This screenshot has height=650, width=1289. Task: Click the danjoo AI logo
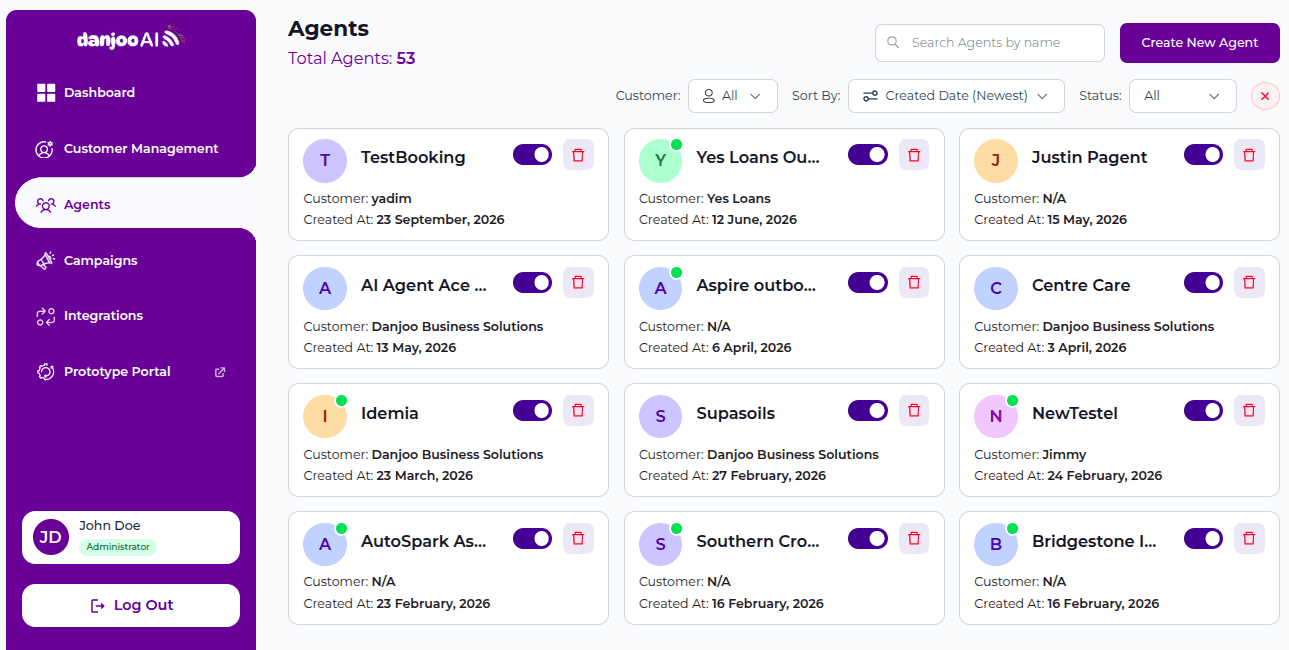[x=131, y=38]
